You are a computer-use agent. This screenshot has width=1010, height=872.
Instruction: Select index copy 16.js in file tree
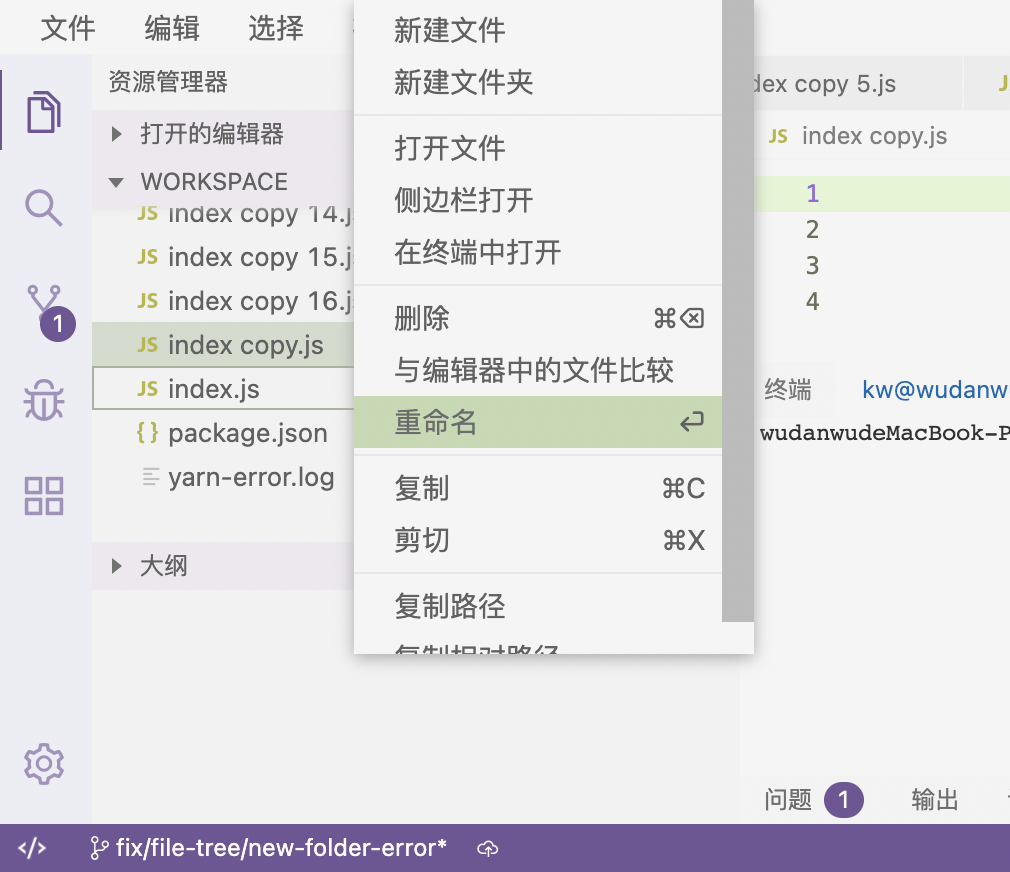[x=223, y=301]
